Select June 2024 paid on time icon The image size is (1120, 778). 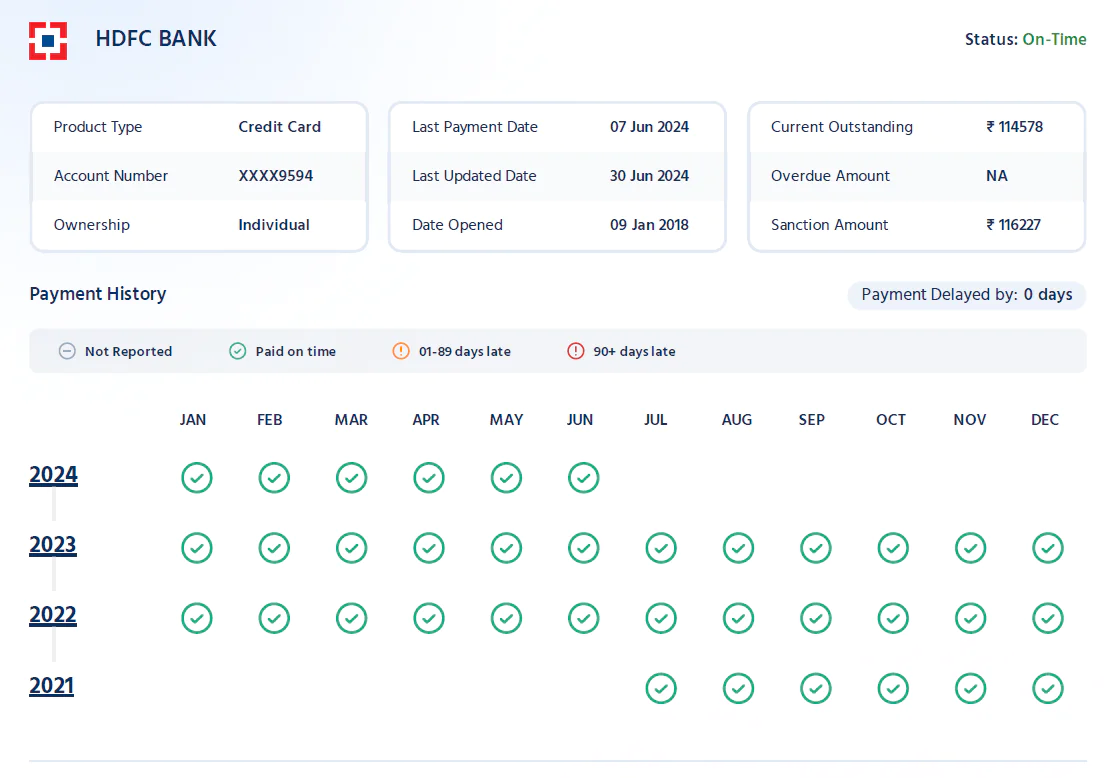(x=584, y=478)
